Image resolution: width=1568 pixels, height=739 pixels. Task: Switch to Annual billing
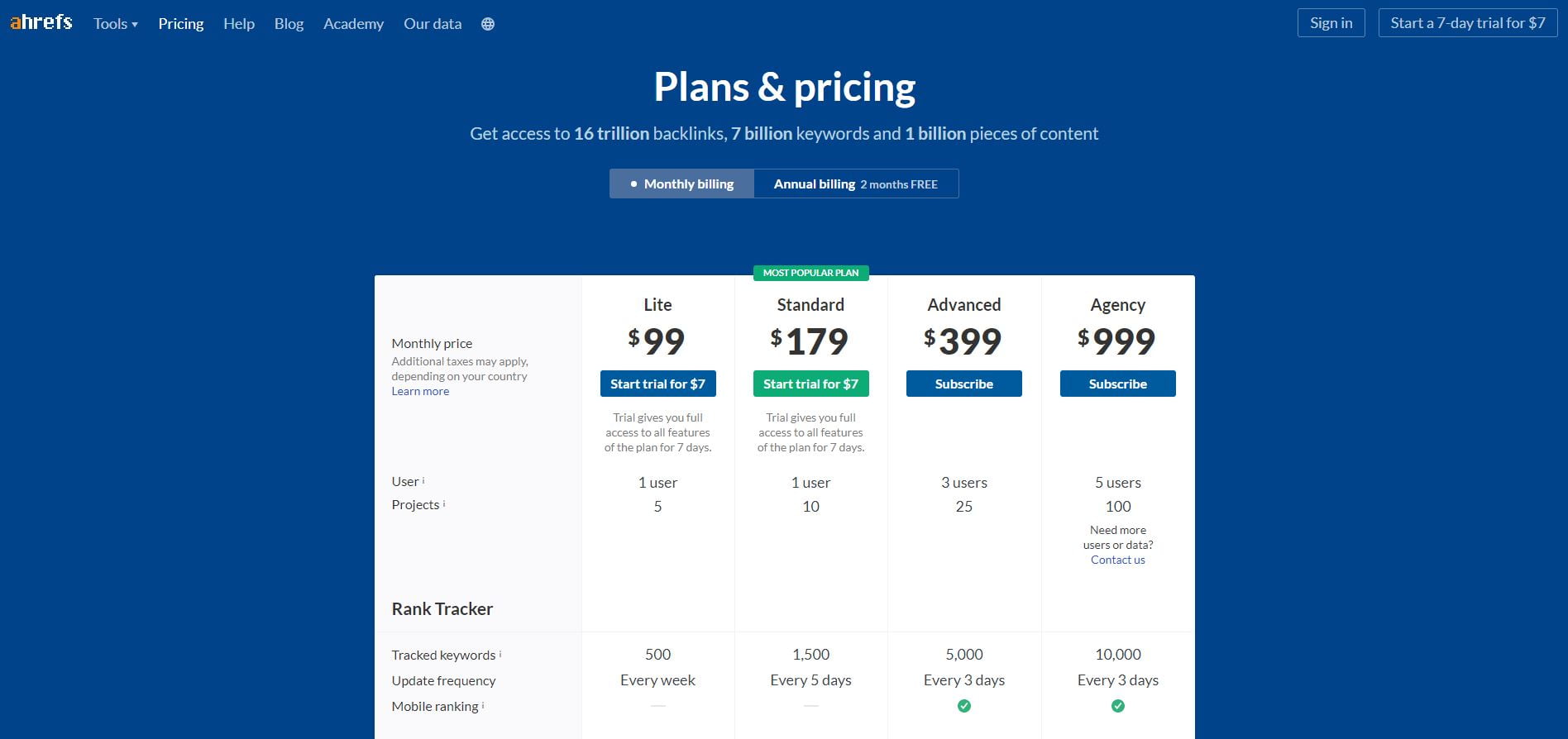(x=856, y=184)
